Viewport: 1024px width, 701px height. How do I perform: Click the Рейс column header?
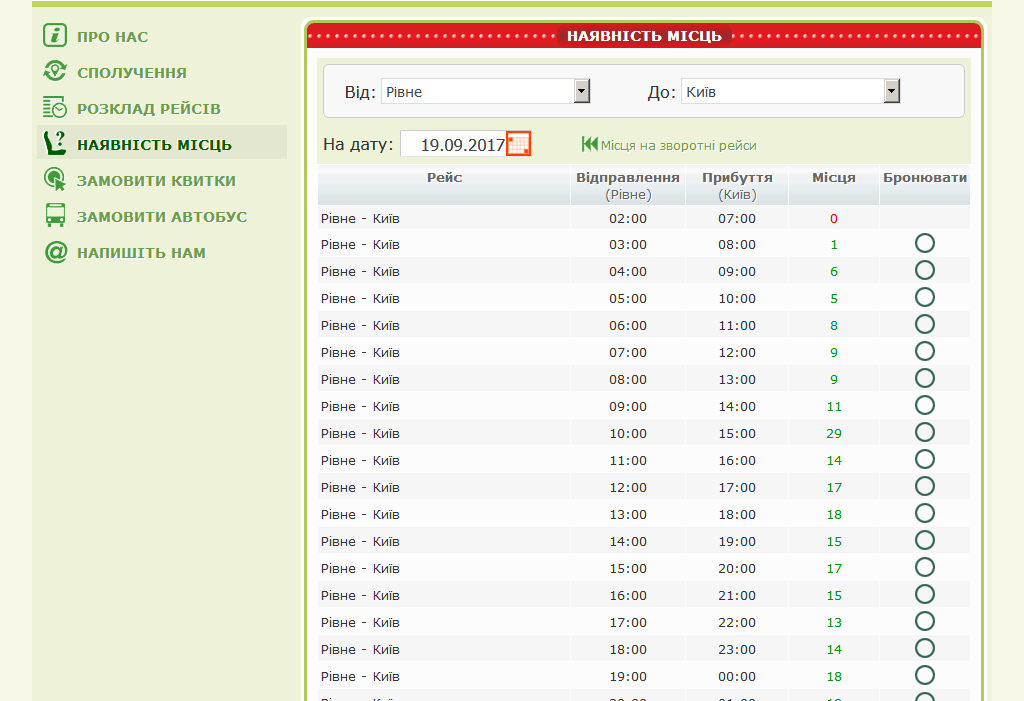point(444,186)
